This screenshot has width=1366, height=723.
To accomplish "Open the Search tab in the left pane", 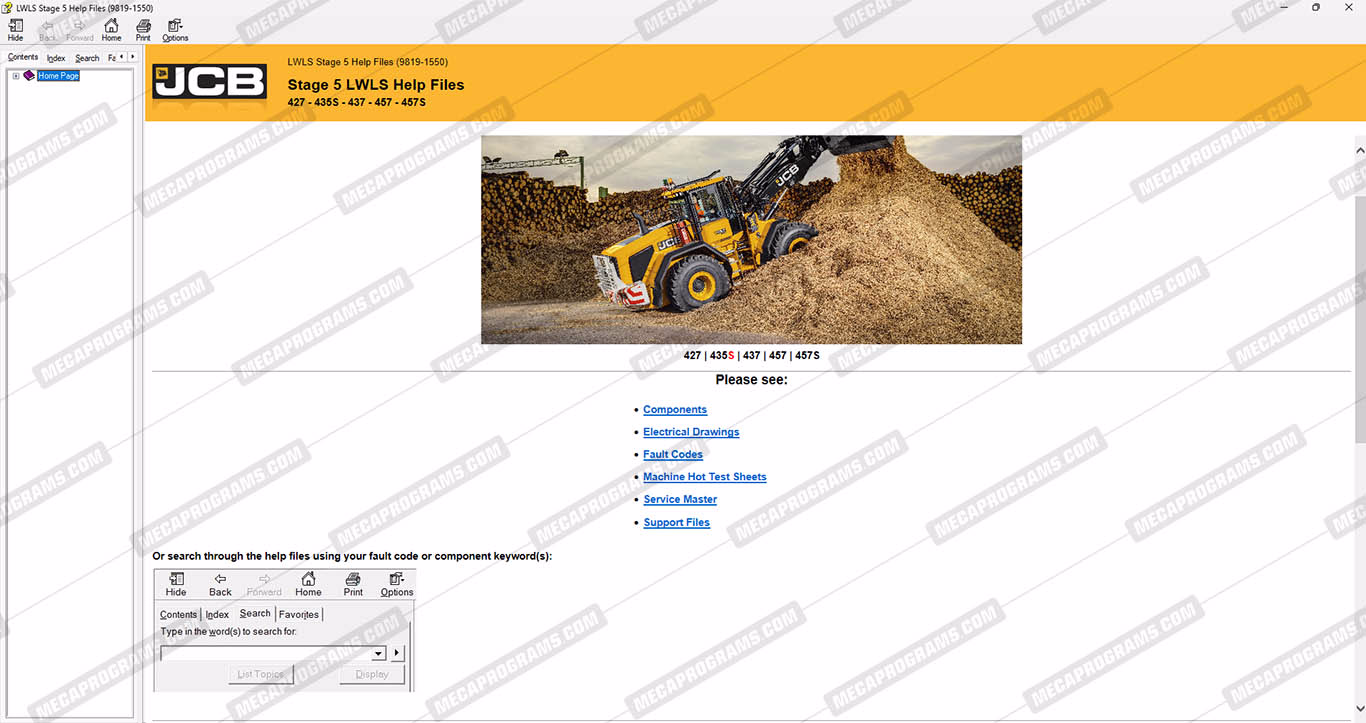I will (x=87, y=58).
